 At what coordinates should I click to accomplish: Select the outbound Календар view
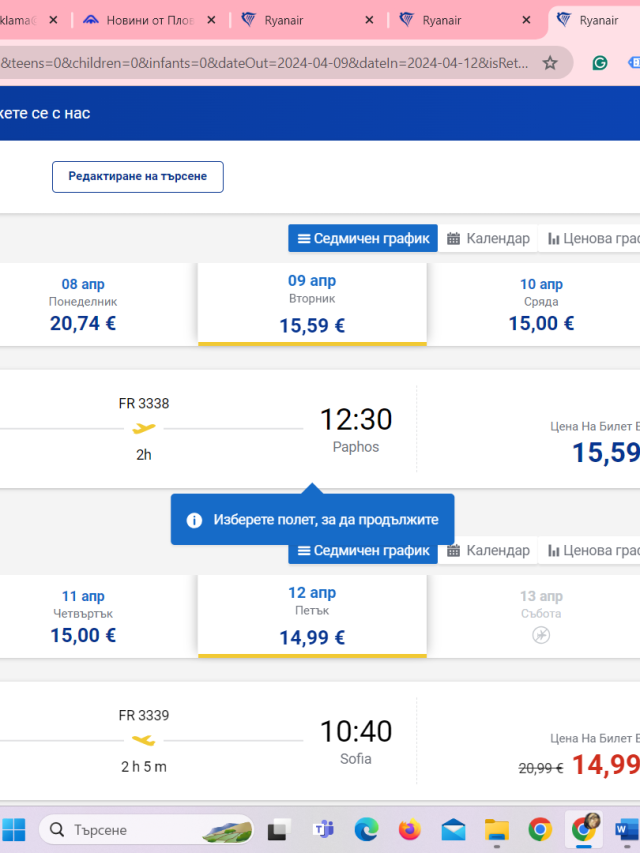(x=488, y=238)
